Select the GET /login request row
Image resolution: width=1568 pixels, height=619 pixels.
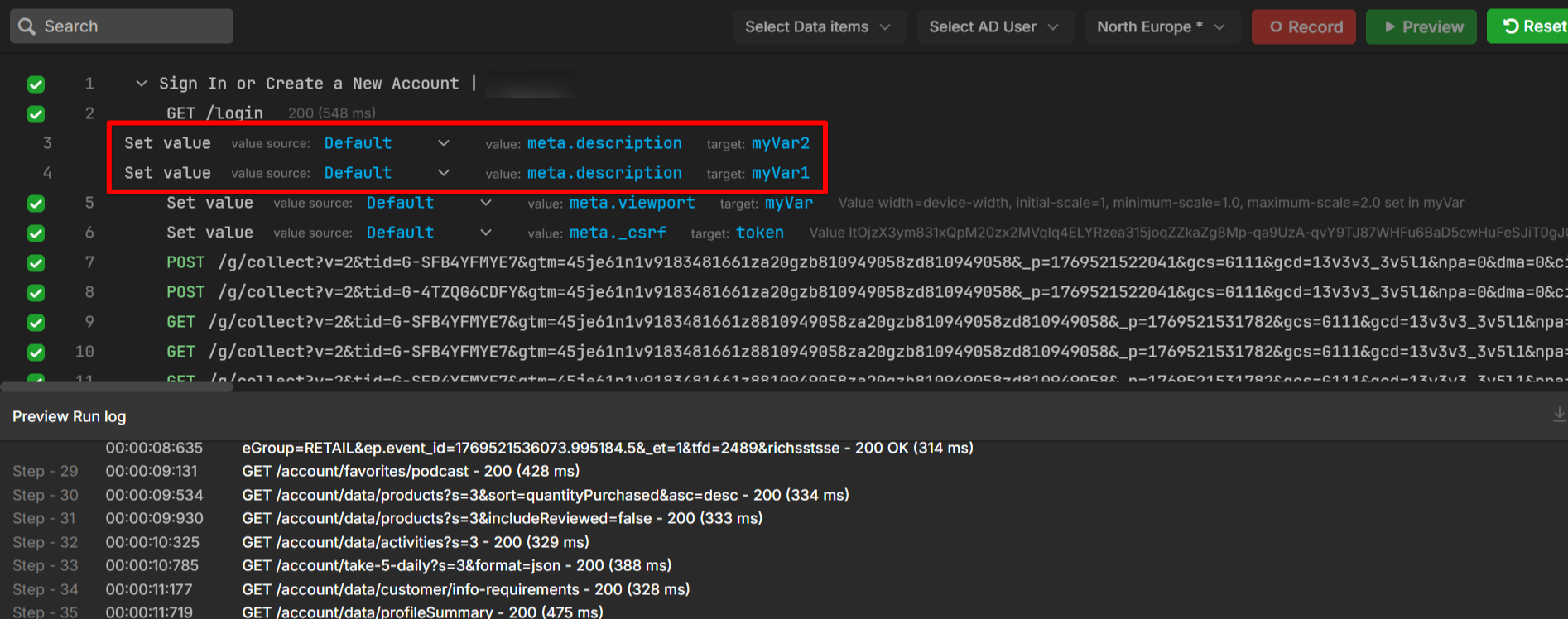coord(214,113)
